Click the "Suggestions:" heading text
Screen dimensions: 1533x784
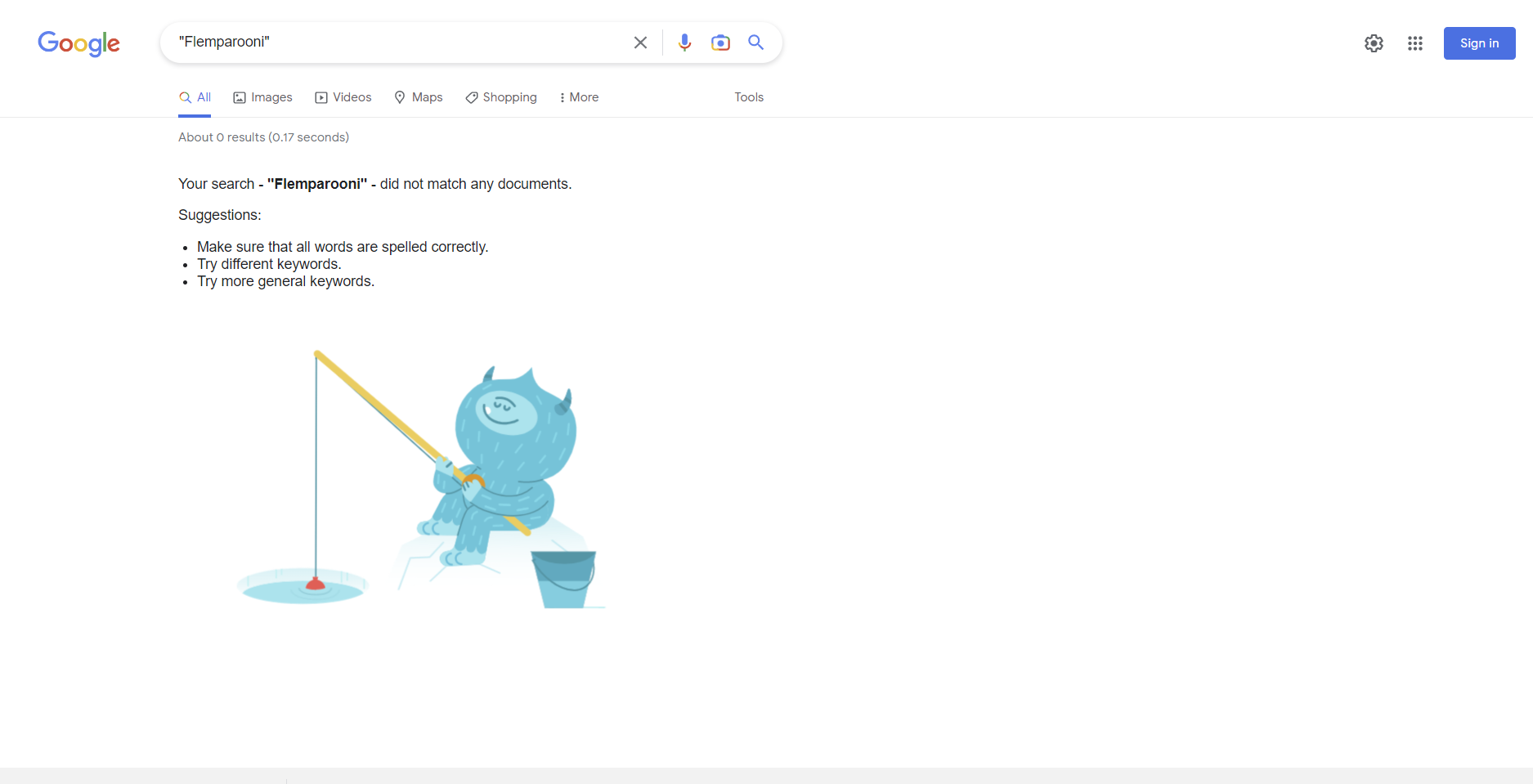[220, 215]
